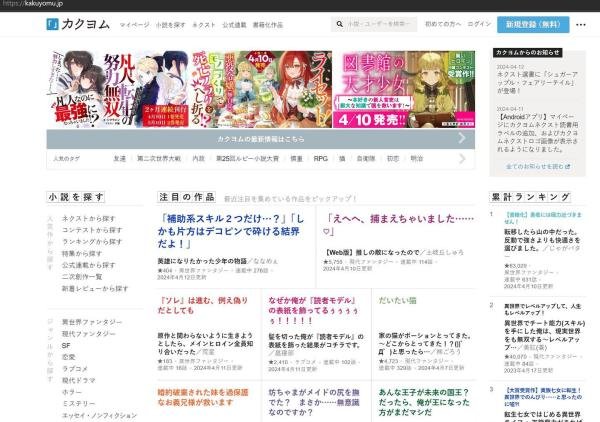Click the 累計ランキング heading
The image size is (600, 422).
530,197
